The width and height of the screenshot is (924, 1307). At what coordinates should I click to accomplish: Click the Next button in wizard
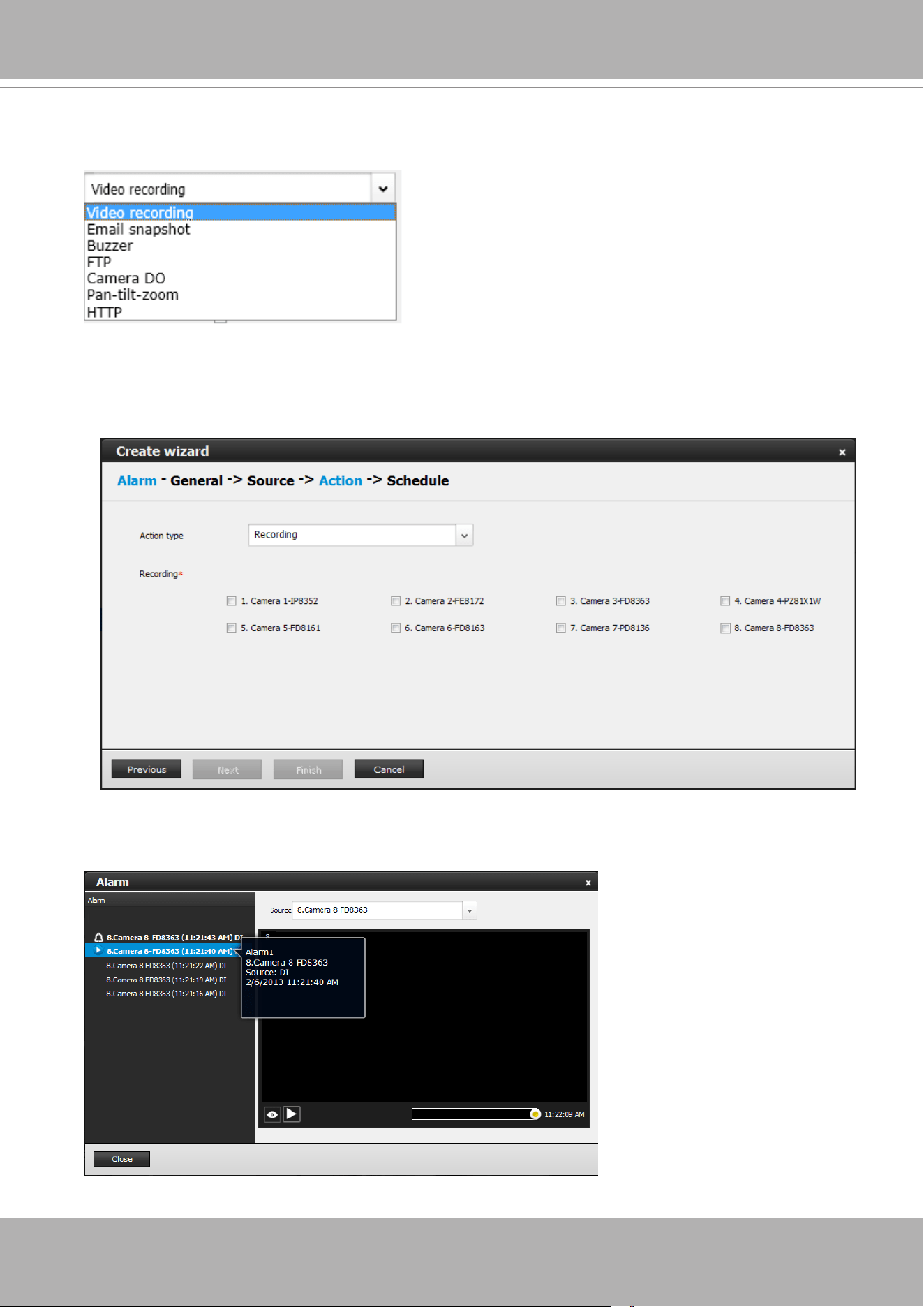click(x=228, y=769)
